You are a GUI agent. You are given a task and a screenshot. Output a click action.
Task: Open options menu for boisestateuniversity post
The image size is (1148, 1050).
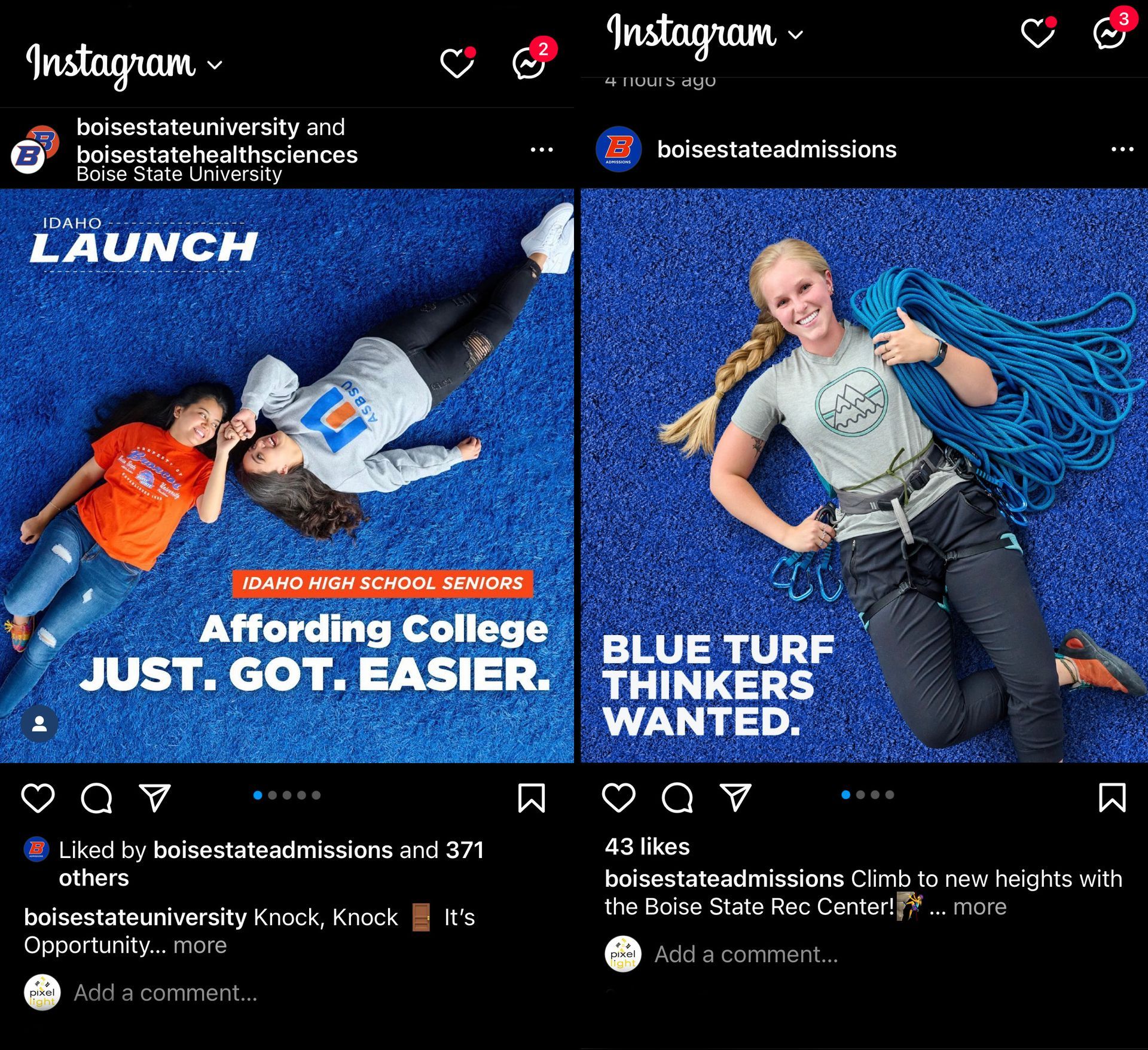(x=542, y=149)
